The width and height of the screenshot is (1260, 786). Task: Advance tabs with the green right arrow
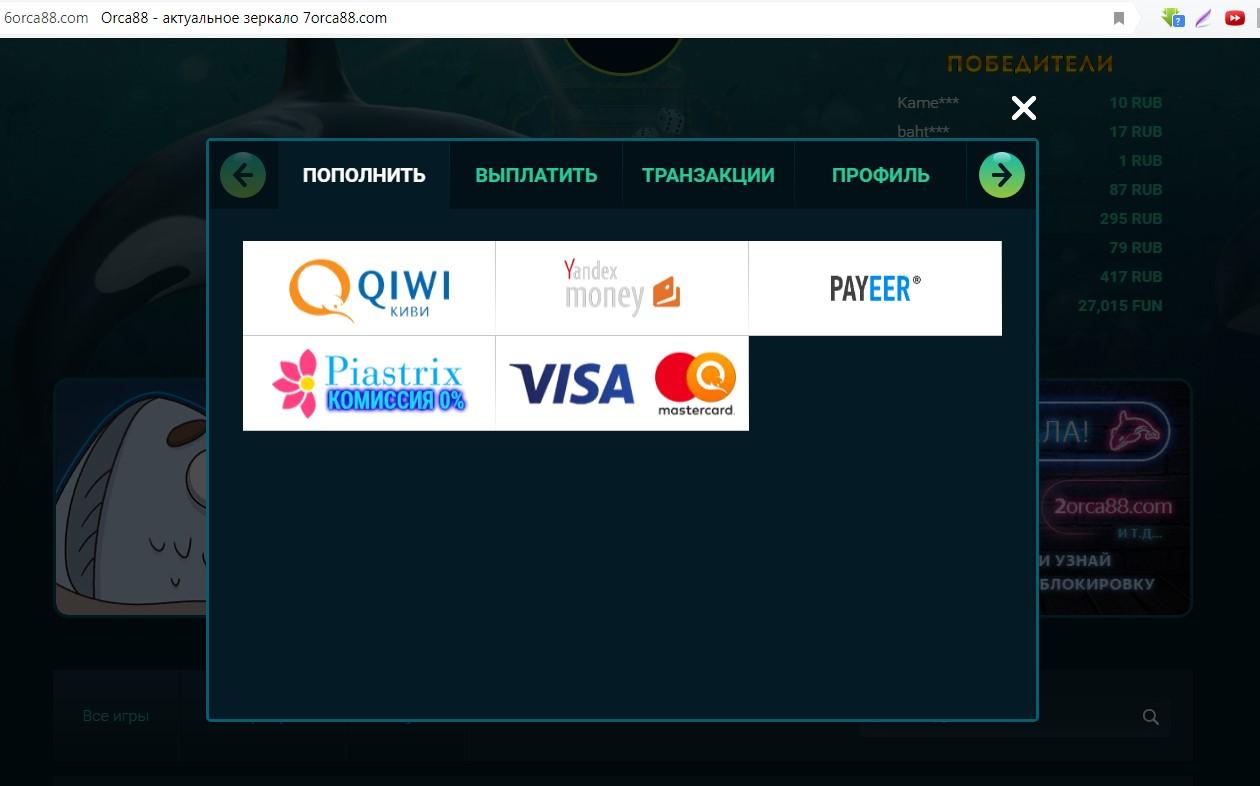tap(1002, 175)
